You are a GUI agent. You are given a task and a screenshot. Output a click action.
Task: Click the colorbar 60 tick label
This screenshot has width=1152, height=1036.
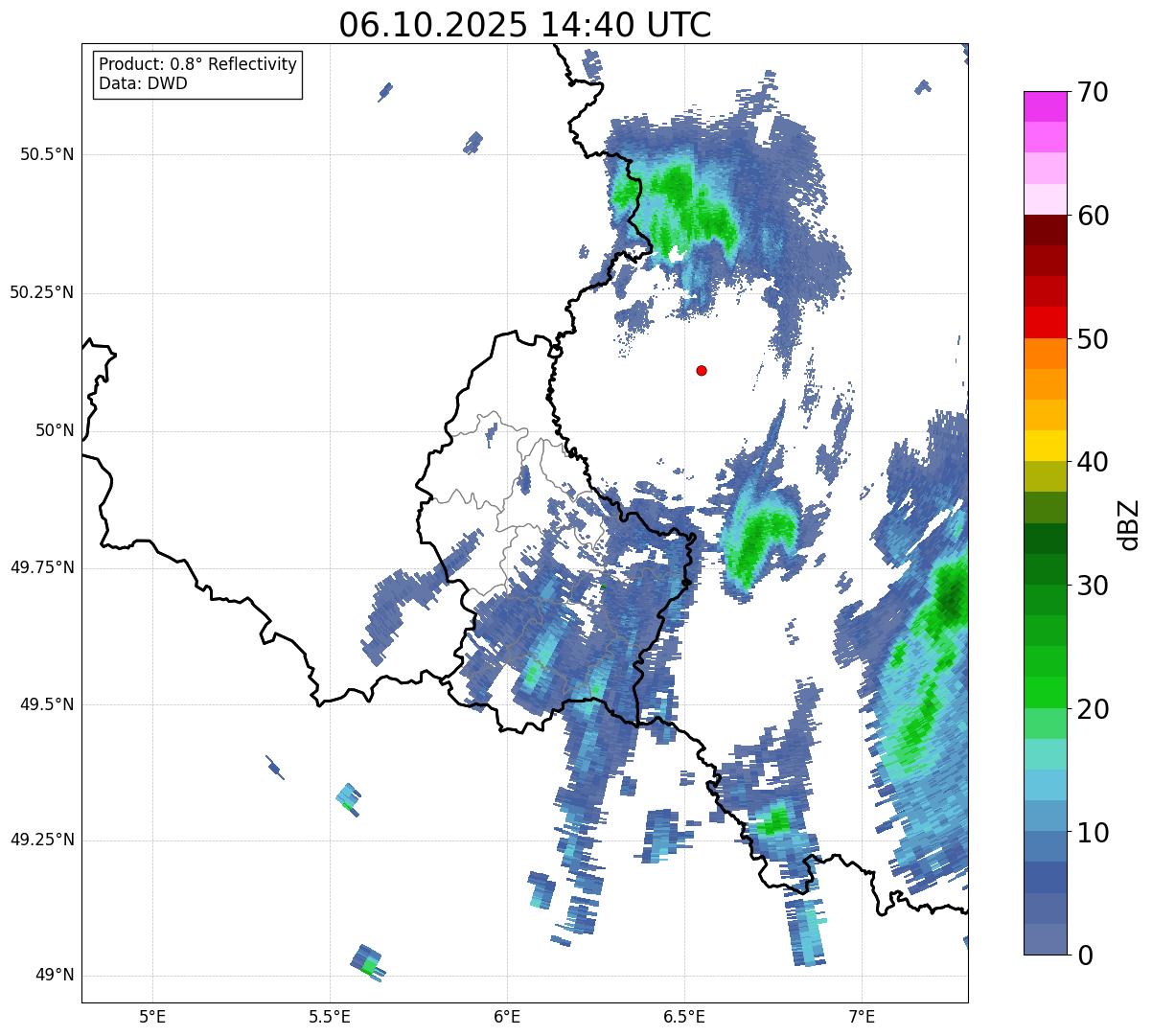click(x=1092, y=216)
